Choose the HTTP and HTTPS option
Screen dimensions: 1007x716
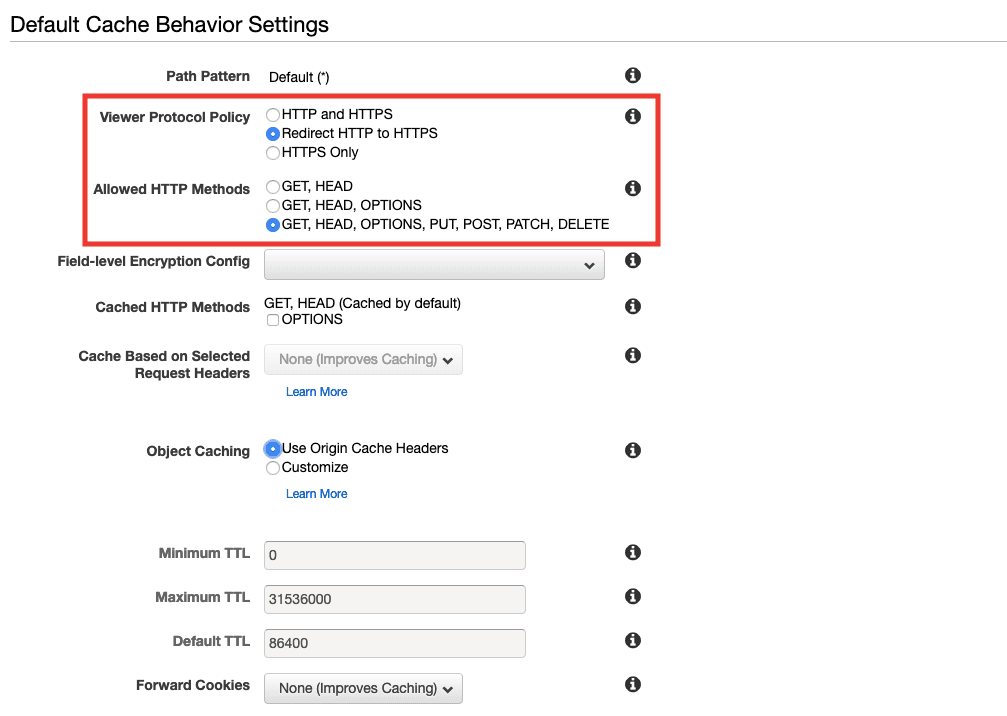click(x=273, y=115)
